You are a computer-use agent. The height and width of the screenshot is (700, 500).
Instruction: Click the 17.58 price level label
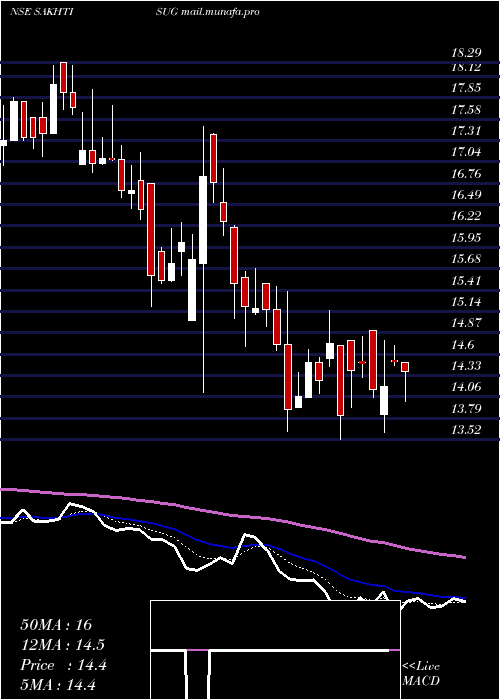click(x=466, y=110)
